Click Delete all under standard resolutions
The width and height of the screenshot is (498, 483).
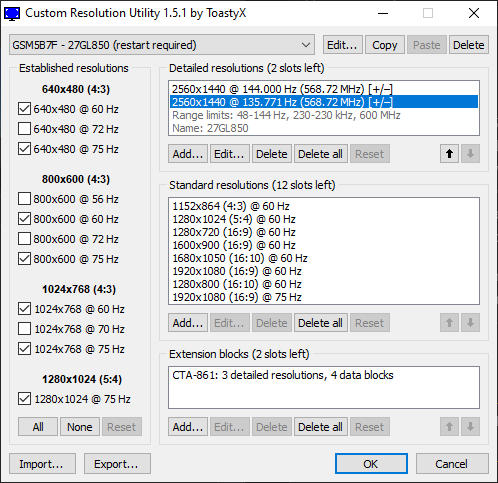click(x=320, y=323)
